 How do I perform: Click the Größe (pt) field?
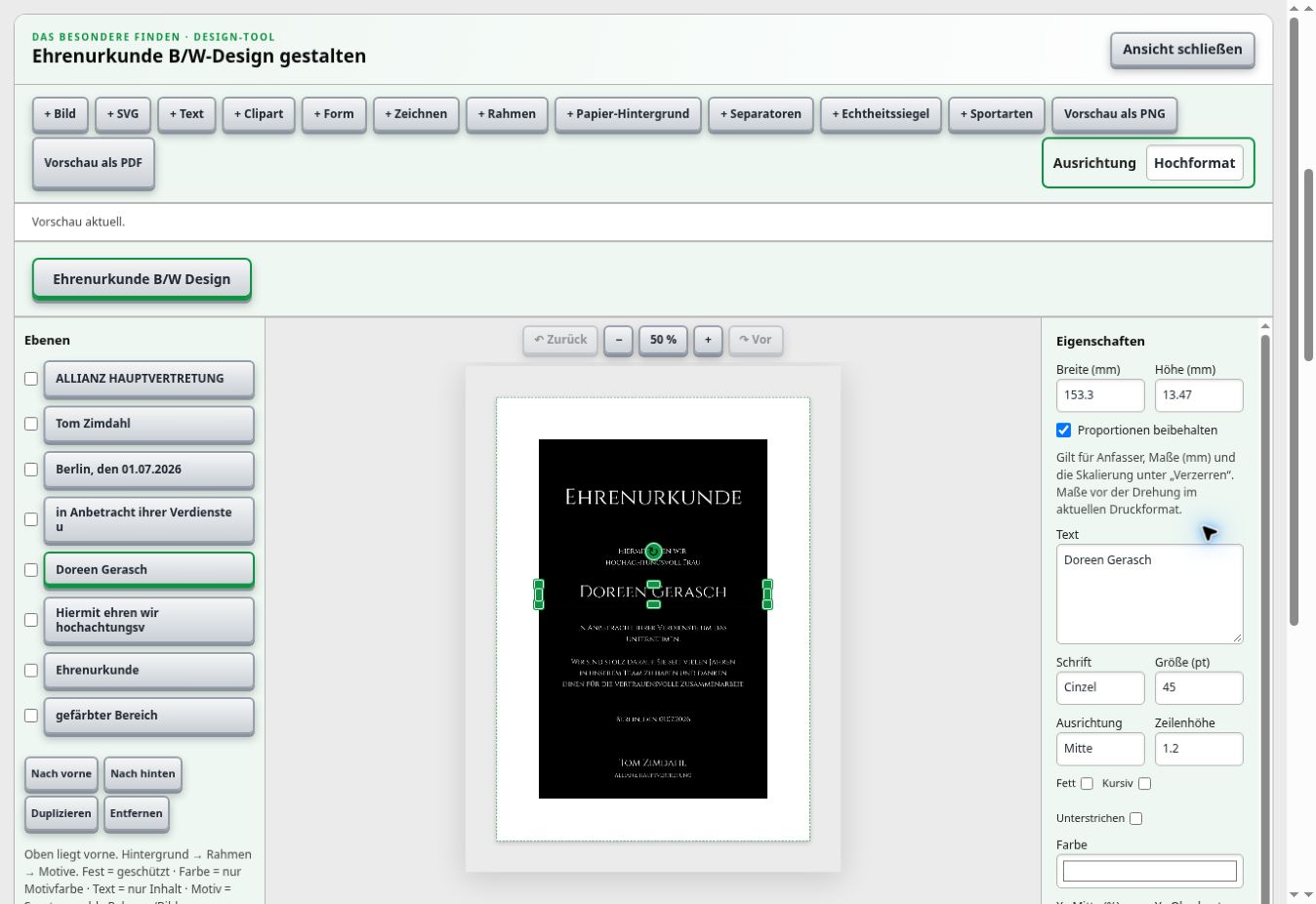1199,688
